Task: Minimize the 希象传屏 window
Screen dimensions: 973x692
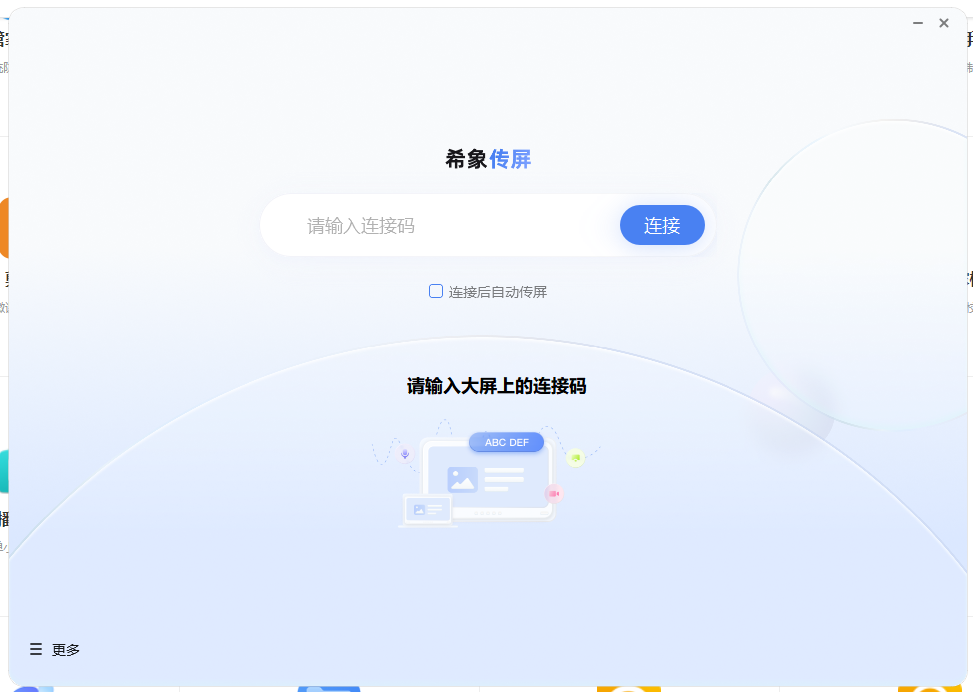Action: click(x=918, y=23)
